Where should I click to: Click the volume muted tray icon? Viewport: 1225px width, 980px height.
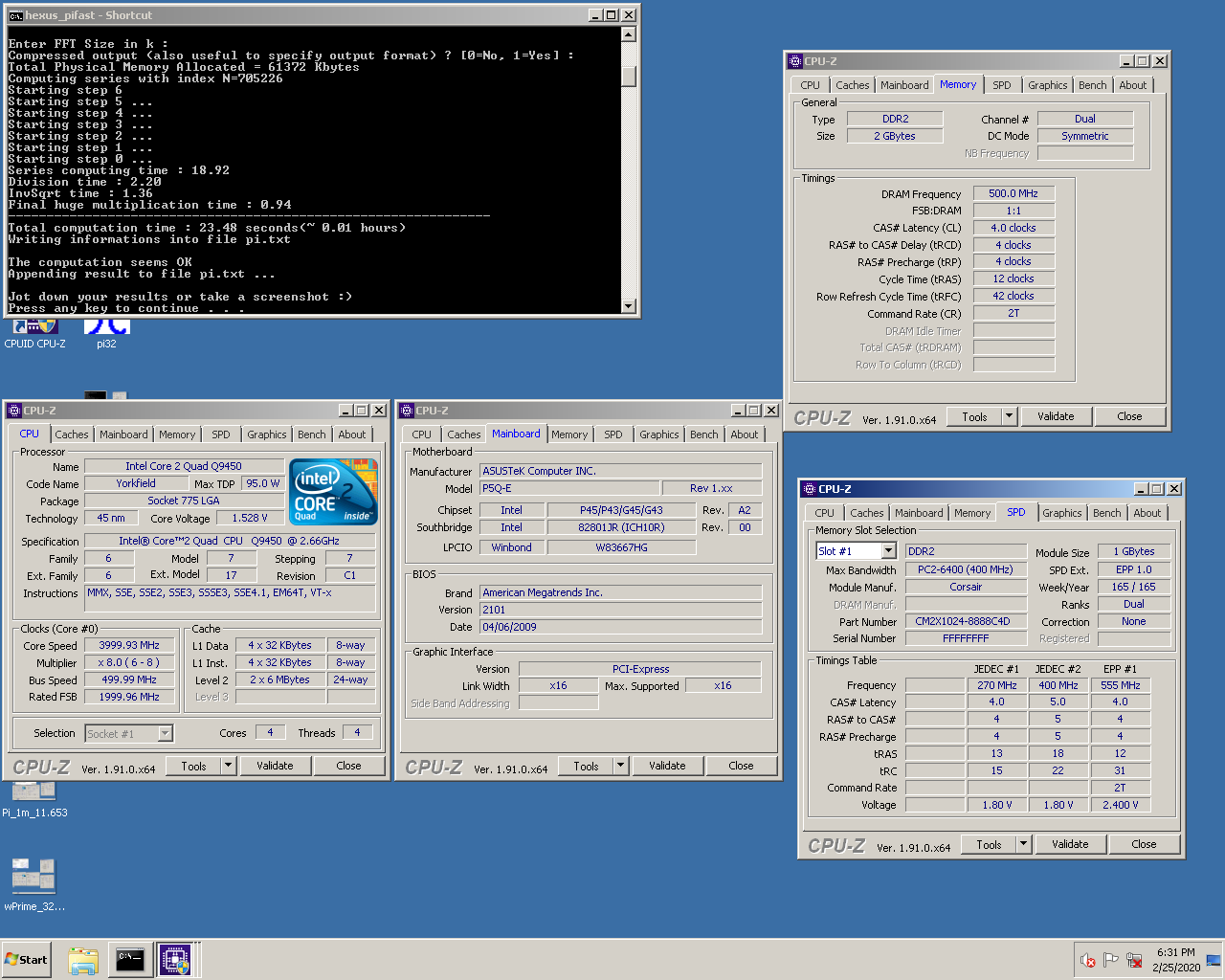click(x=1088, y=960)
